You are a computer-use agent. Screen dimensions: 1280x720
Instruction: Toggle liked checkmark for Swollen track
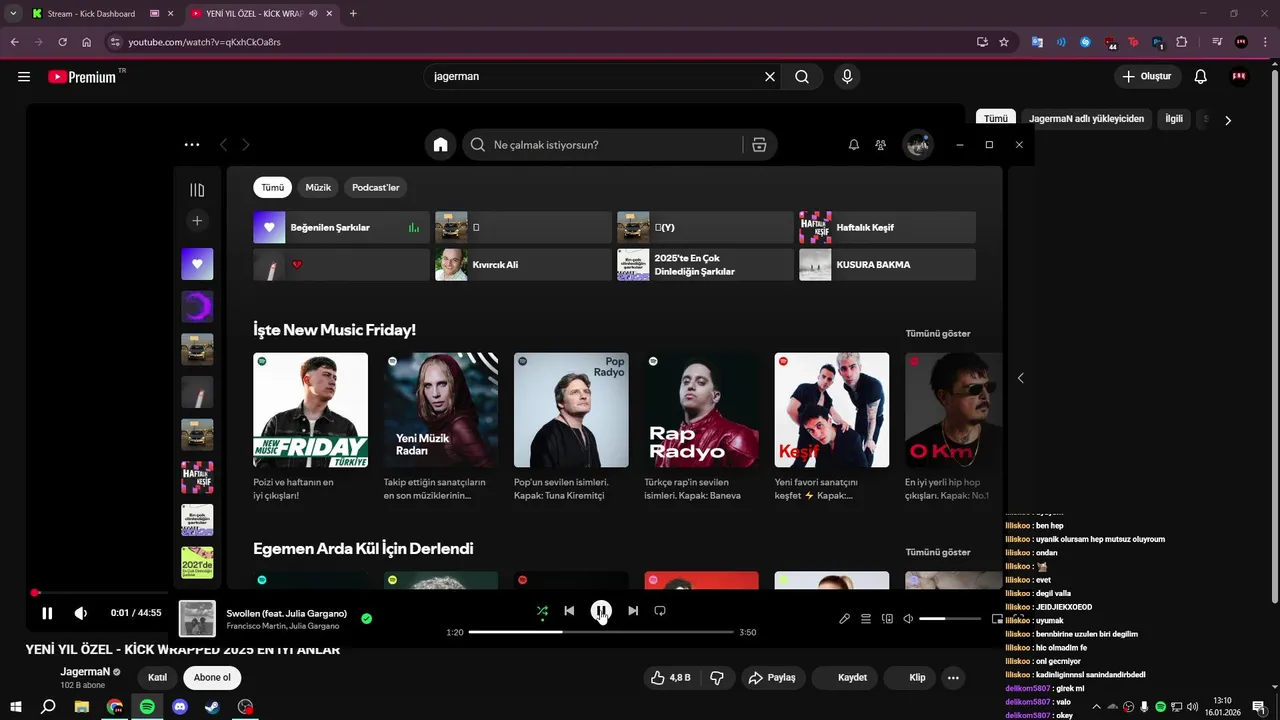pos(367,619)
